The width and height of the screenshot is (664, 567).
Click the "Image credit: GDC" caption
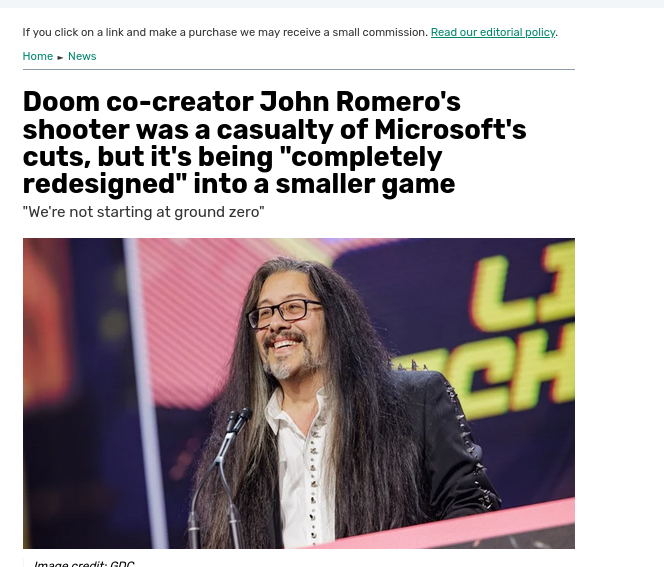pos(84,564)
